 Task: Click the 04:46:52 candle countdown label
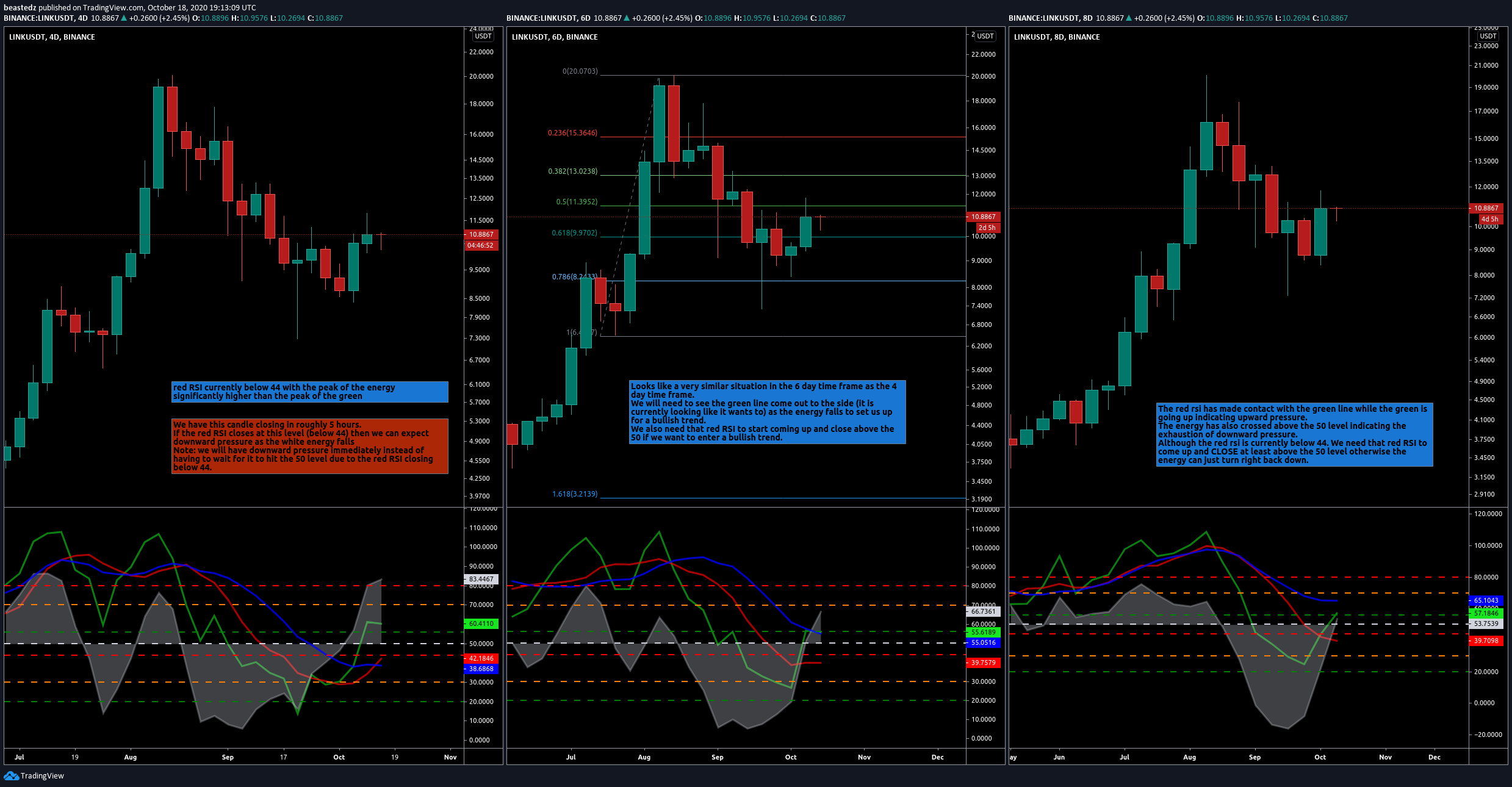(x=481, y=245)
